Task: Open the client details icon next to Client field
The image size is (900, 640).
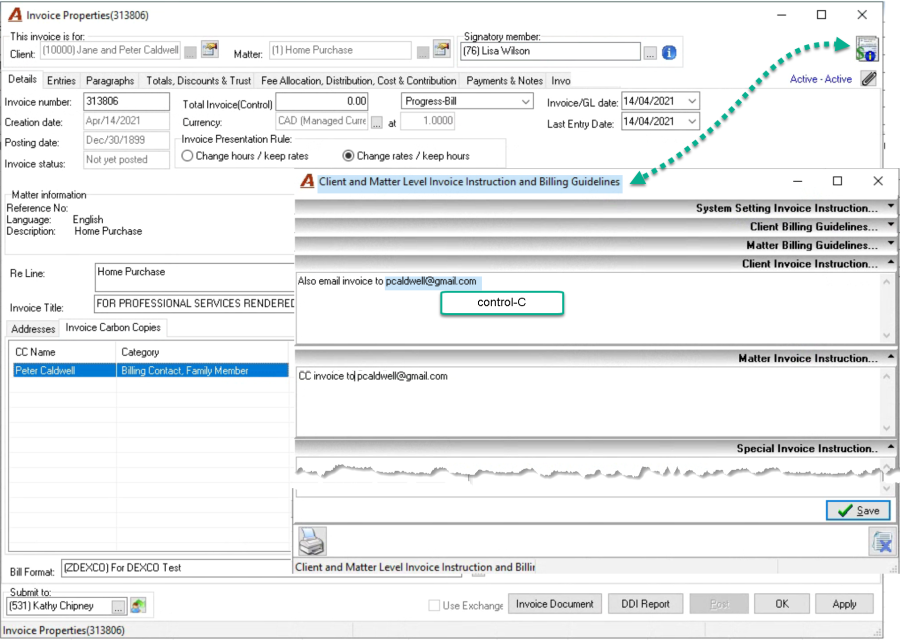Action: click(x=210, y=49)
